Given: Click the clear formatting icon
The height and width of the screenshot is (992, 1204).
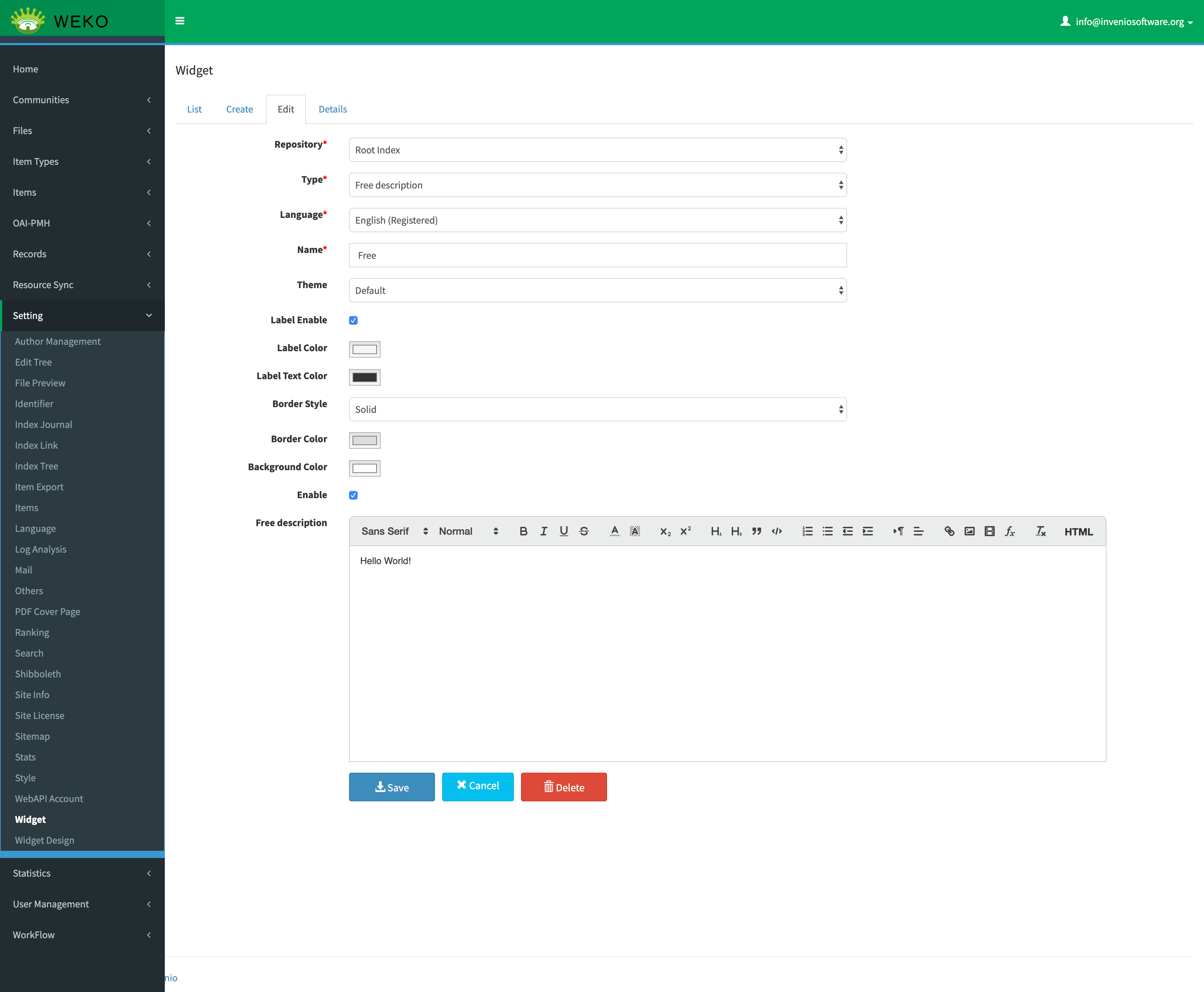Looking at the screenshot, I should pyautogui.click(x=1040, y=531).
